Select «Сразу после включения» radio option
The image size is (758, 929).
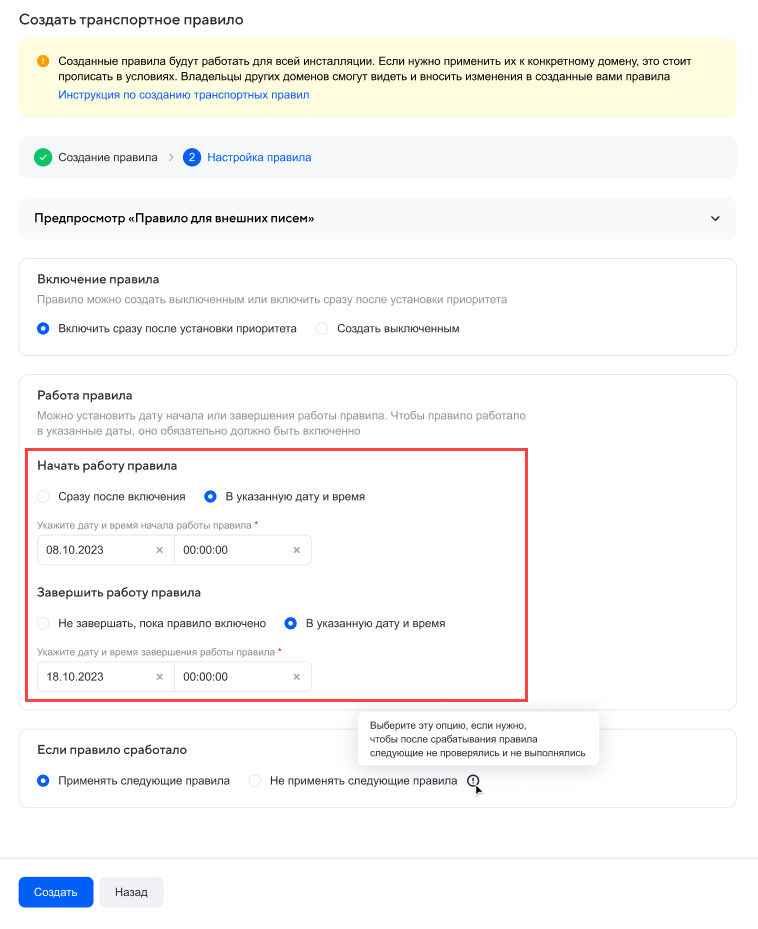click(43, 496)
